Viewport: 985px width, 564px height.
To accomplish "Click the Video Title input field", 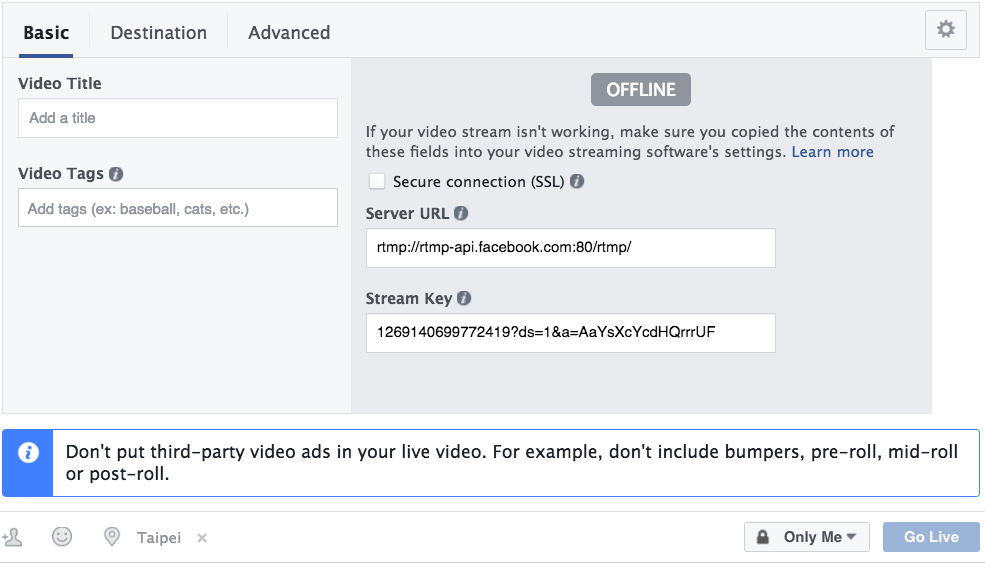I will (x=178, y=118).
